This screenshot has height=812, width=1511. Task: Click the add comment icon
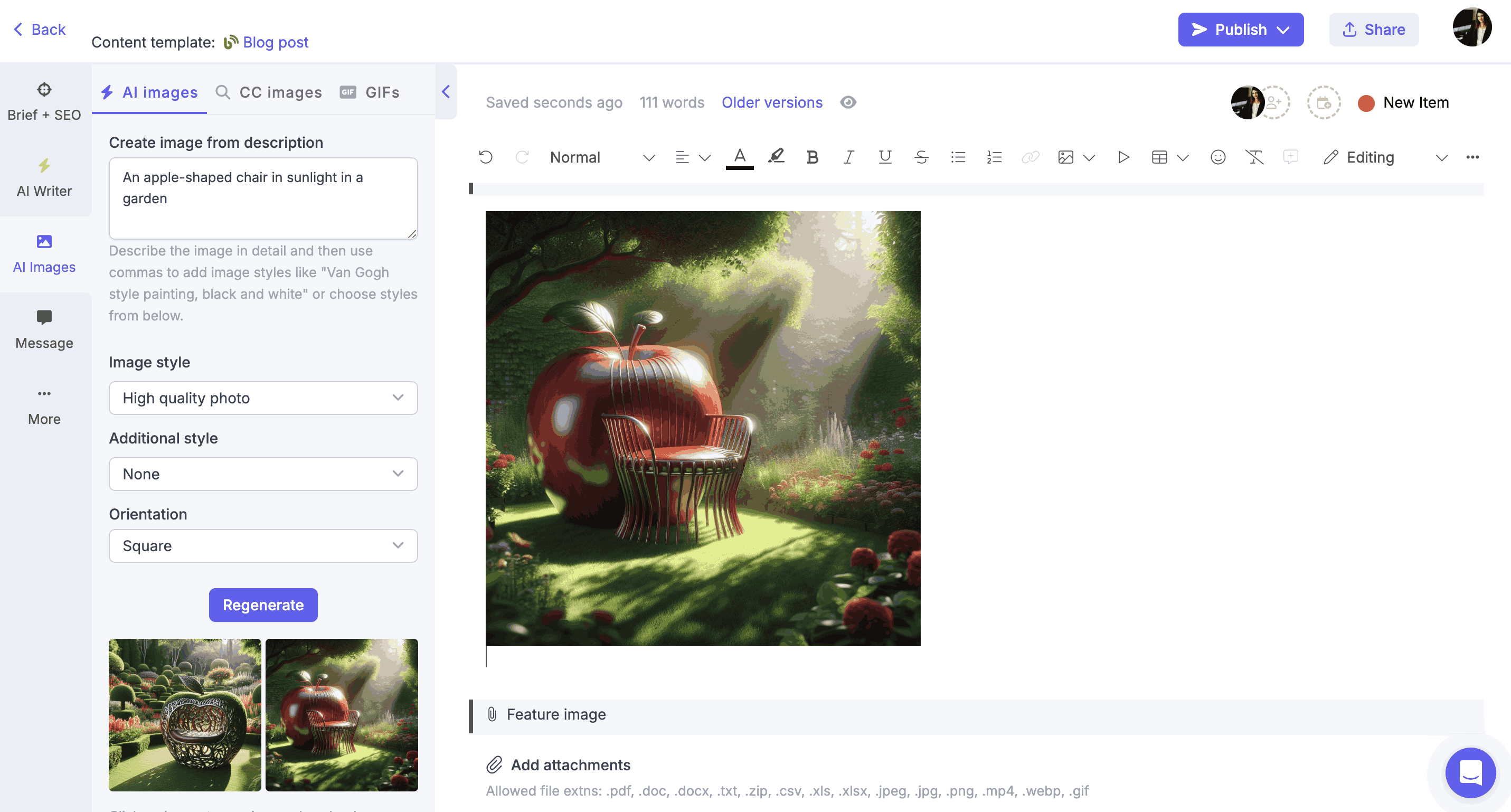pos(1290,157)
